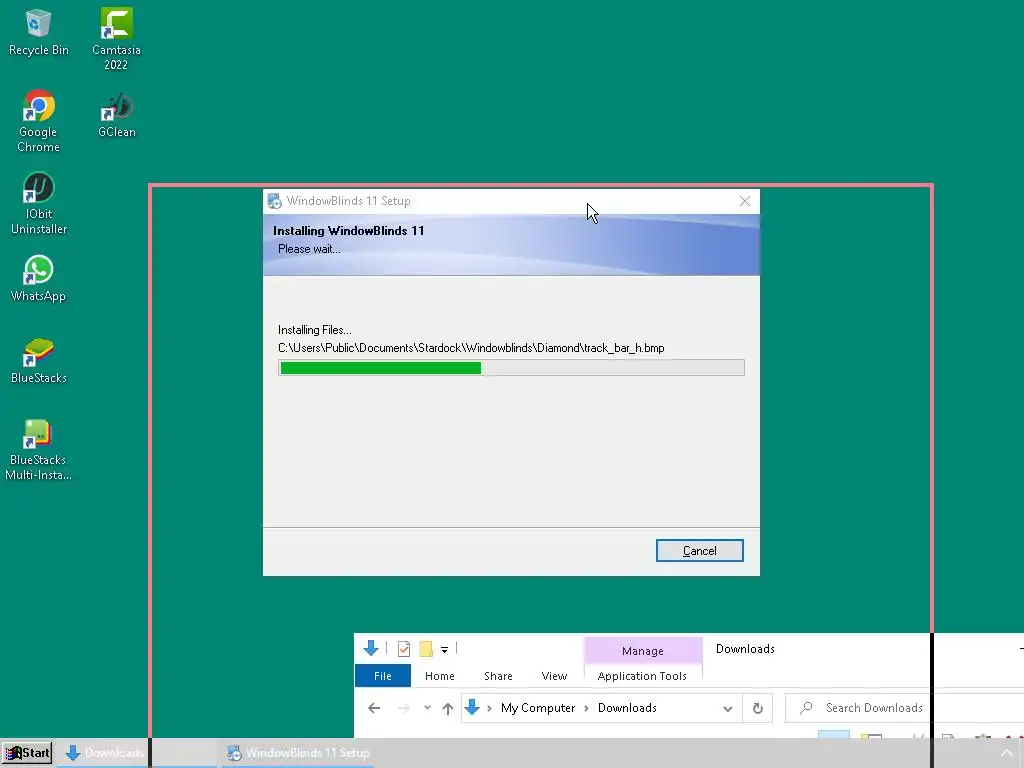Show hidden system tray icons
The height and width of the screenshot is (768, 1024).
tap(1006, 754)
